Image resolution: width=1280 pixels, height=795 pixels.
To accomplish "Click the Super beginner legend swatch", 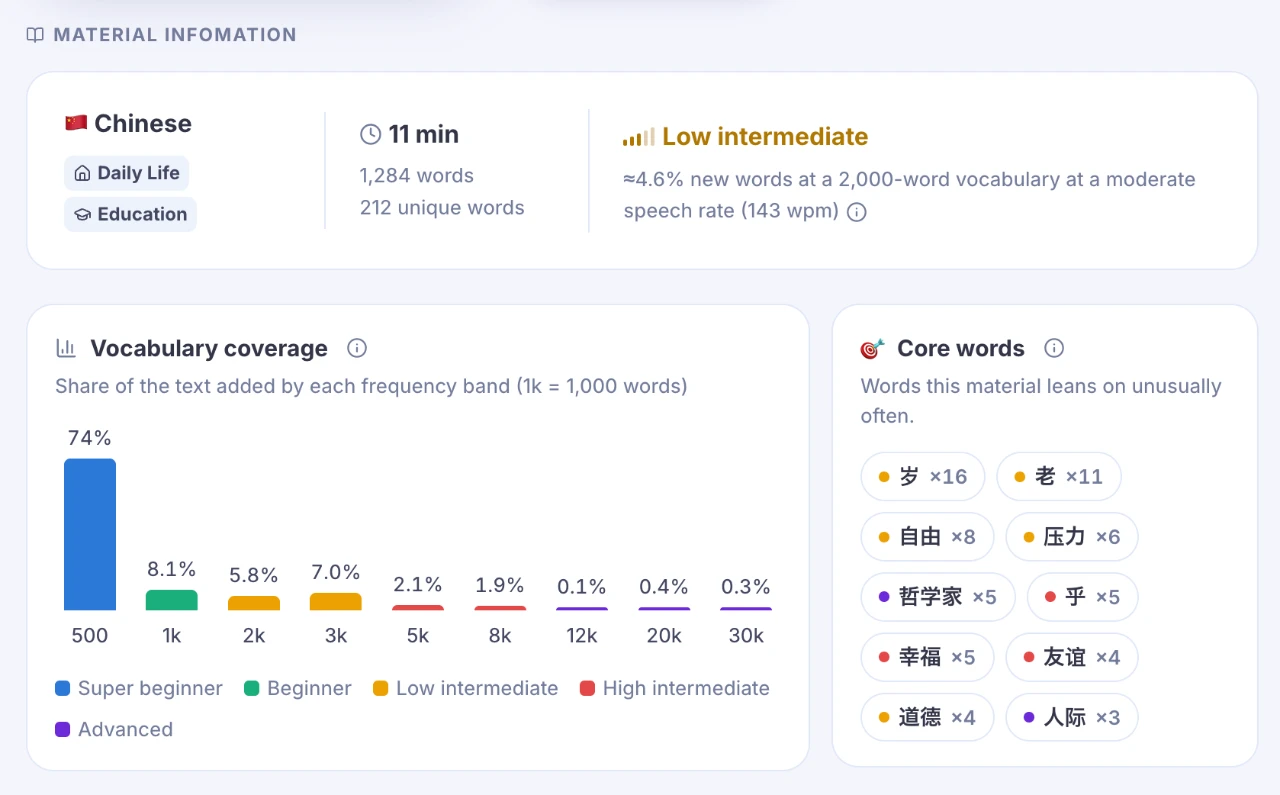I will [63, 688].
